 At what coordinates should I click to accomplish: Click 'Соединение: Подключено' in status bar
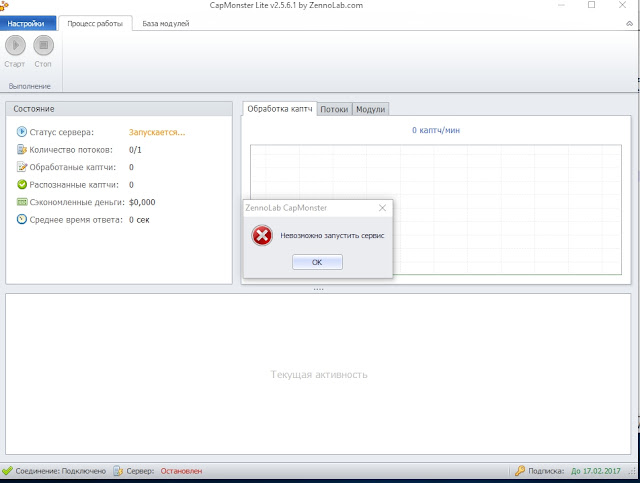coord(60,471)
